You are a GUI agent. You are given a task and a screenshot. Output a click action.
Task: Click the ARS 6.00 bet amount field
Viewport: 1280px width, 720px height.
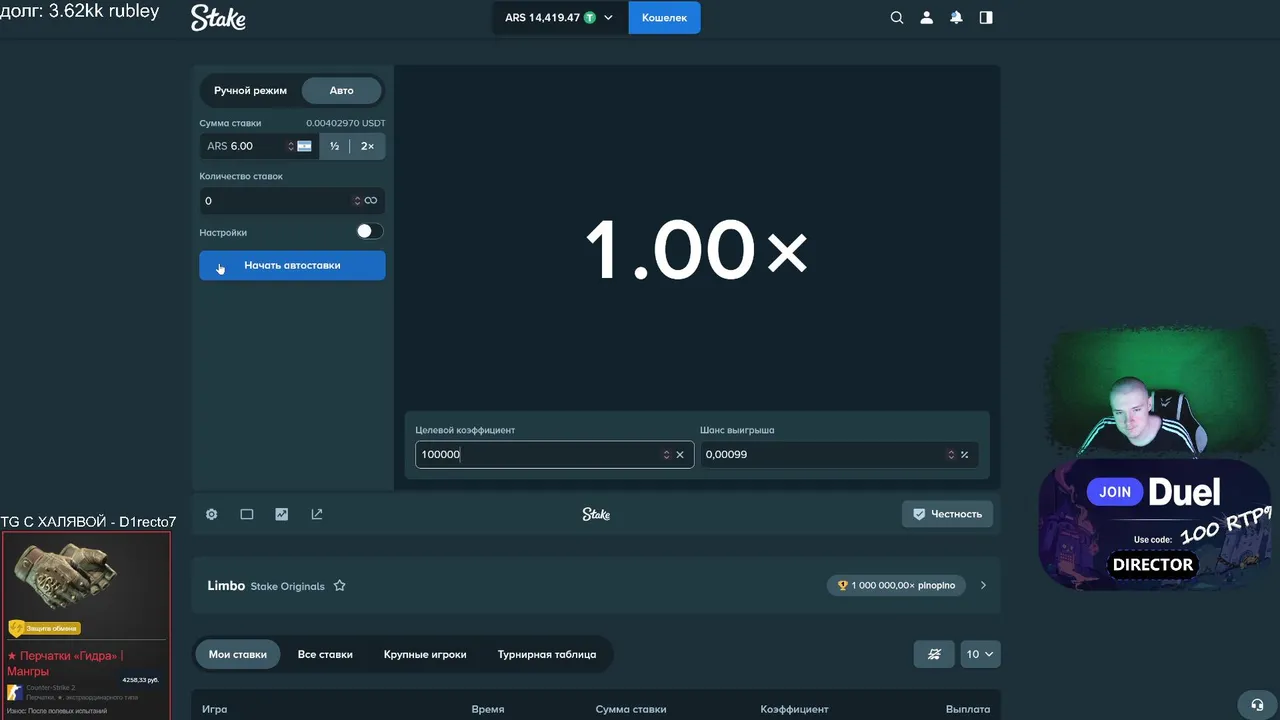[x=258, y=146]
